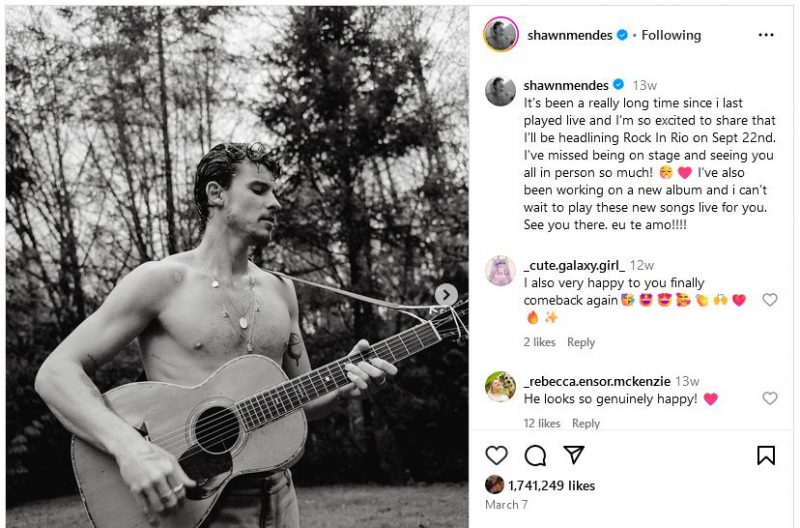
Task: Like _cute.galaxy.girl_'s comment
Action: coord(770,300)
